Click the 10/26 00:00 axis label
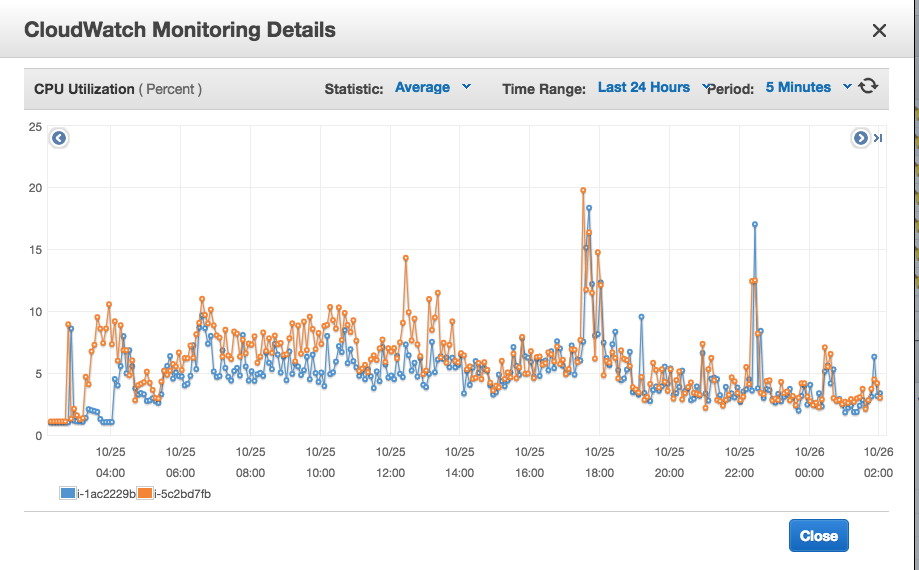This screenshot has width=919, height=570. 809,462
